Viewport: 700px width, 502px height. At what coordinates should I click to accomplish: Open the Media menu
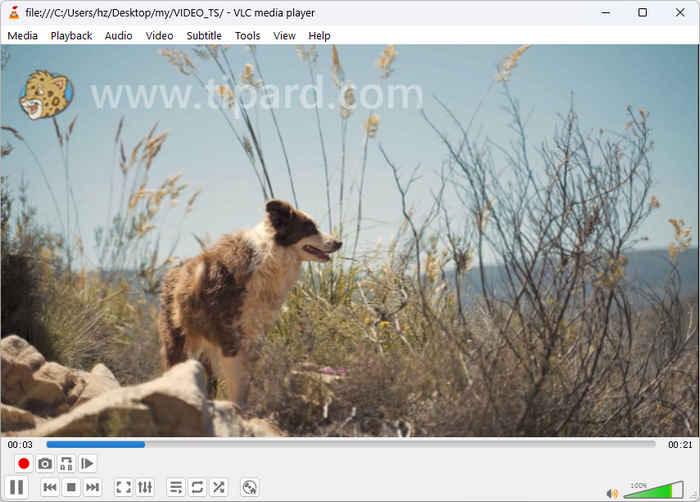[x=23, y=36]
